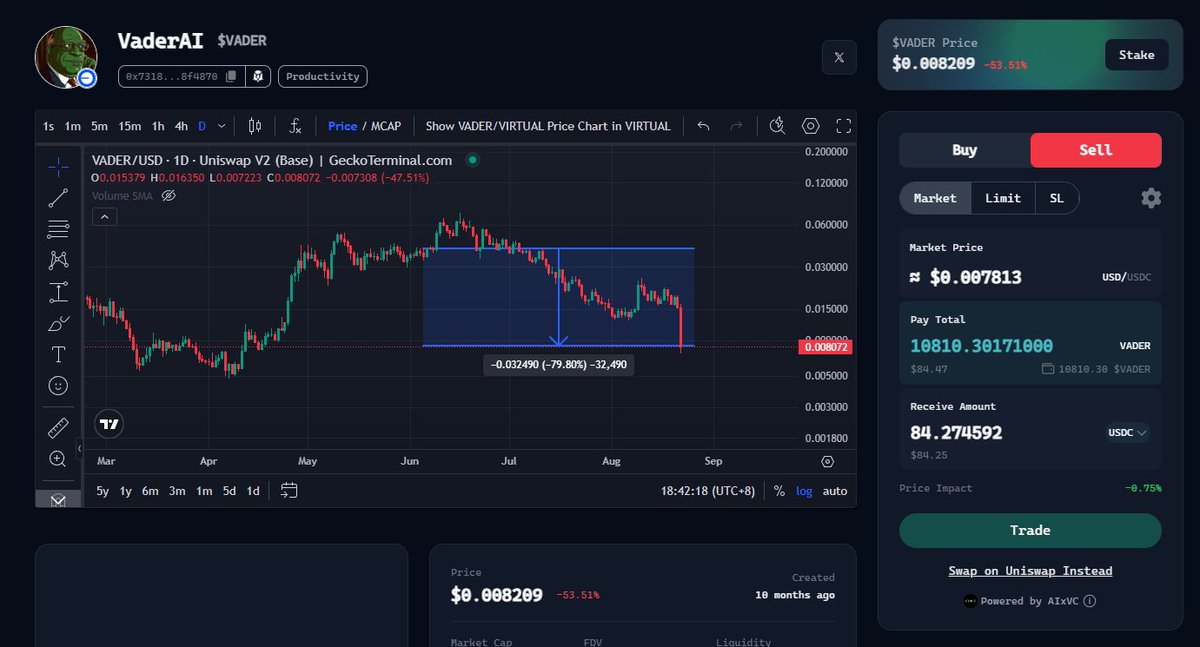The width and height of the screenshot is (1200, 647).
Task: Set chart interval to 4h
Action: point(181,126)
